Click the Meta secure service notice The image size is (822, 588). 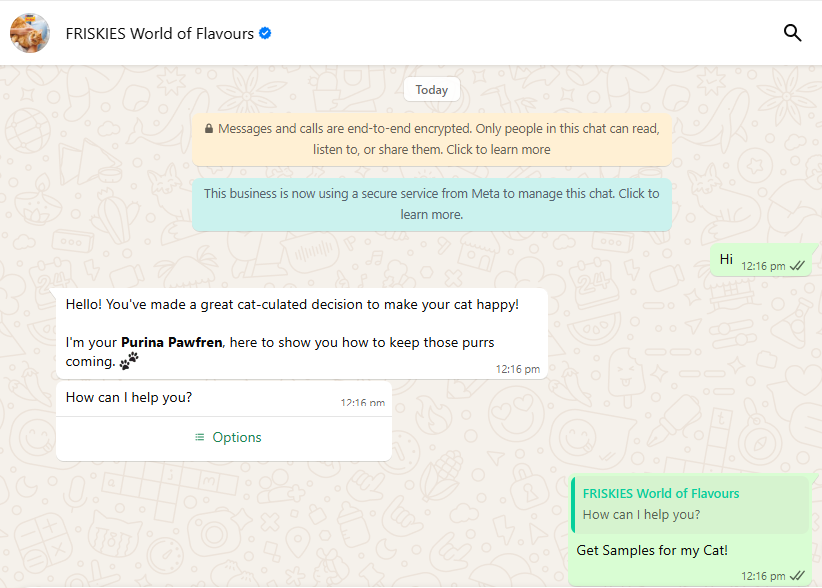[x=432, y=204]
